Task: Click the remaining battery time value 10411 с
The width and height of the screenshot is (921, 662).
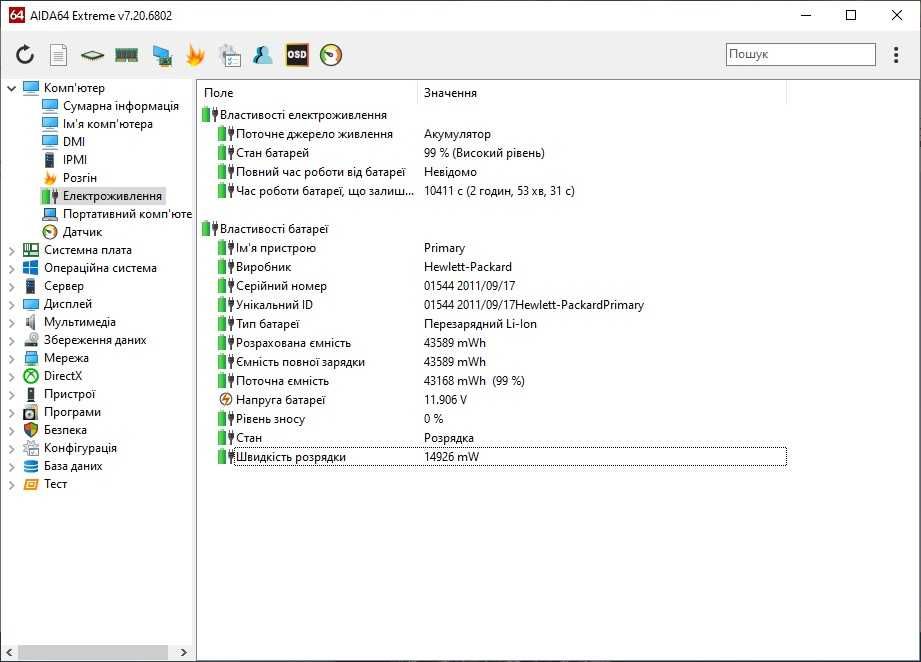Action: pos(499,191)
